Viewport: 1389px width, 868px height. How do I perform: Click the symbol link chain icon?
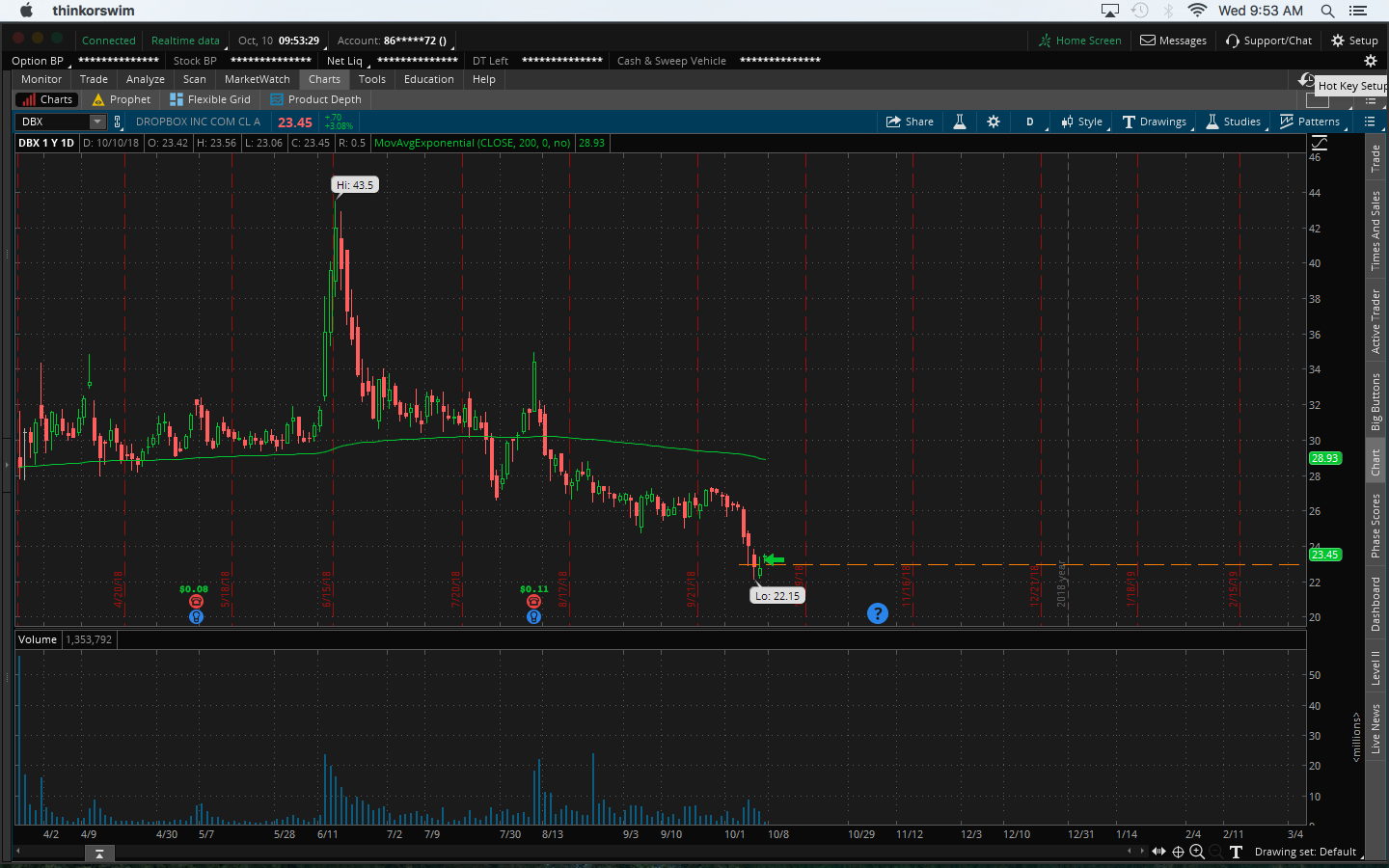tap(118, 122)
